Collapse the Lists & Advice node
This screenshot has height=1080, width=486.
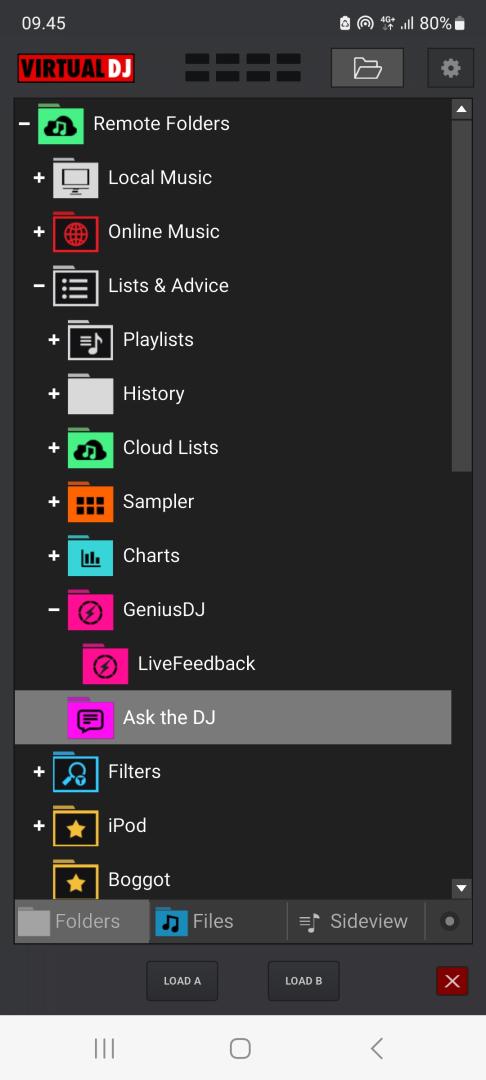[x=39, y=286]
